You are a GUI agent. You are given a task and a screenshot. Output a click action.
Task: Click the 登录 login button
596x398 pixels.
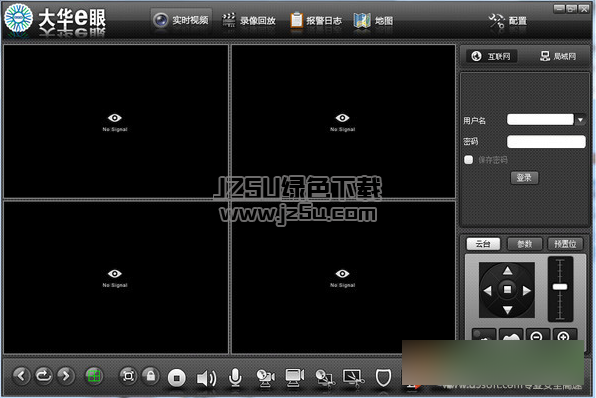524,178
